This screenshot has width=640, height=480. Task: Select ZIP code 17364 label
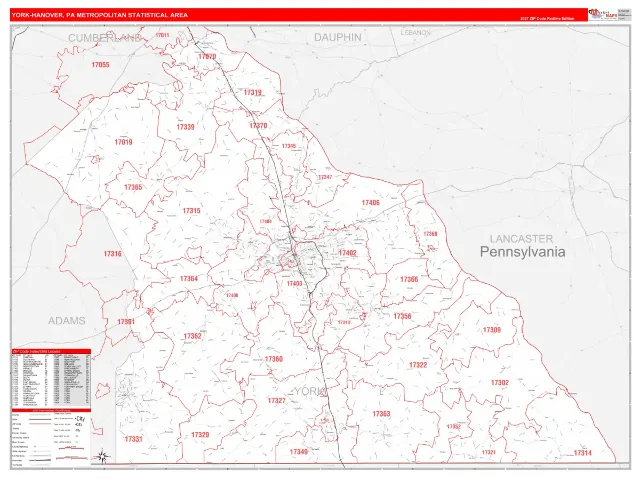coord(189,279)
